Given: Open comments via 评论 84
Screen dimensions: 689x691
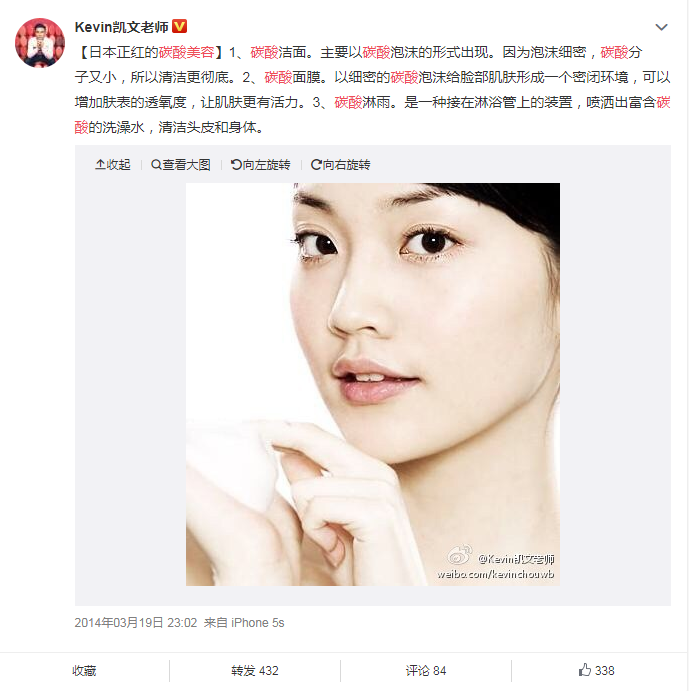Looking at the screenshot, I should [x=426, y=671].
